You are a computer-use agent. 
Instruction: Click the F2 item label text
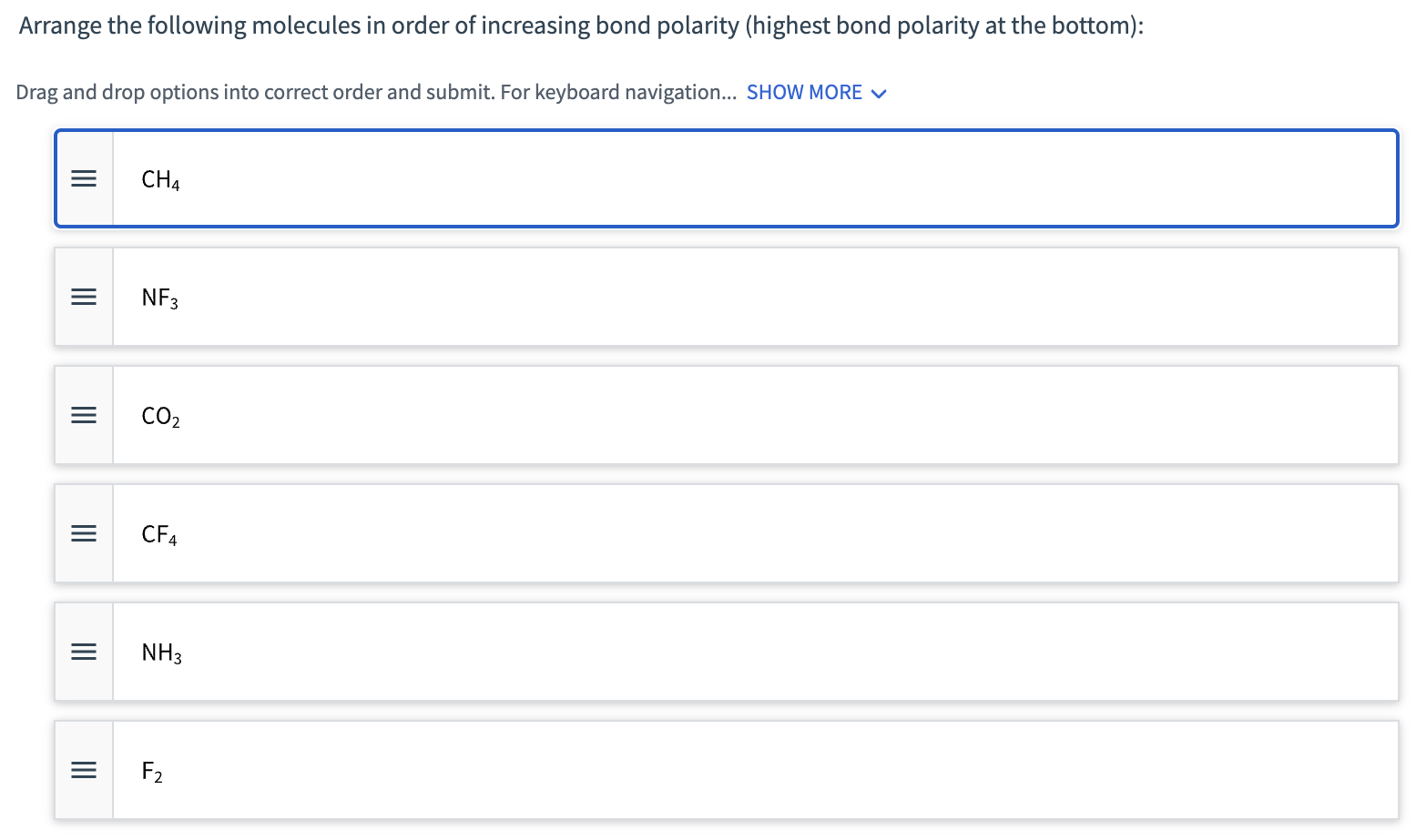point(151,770)
